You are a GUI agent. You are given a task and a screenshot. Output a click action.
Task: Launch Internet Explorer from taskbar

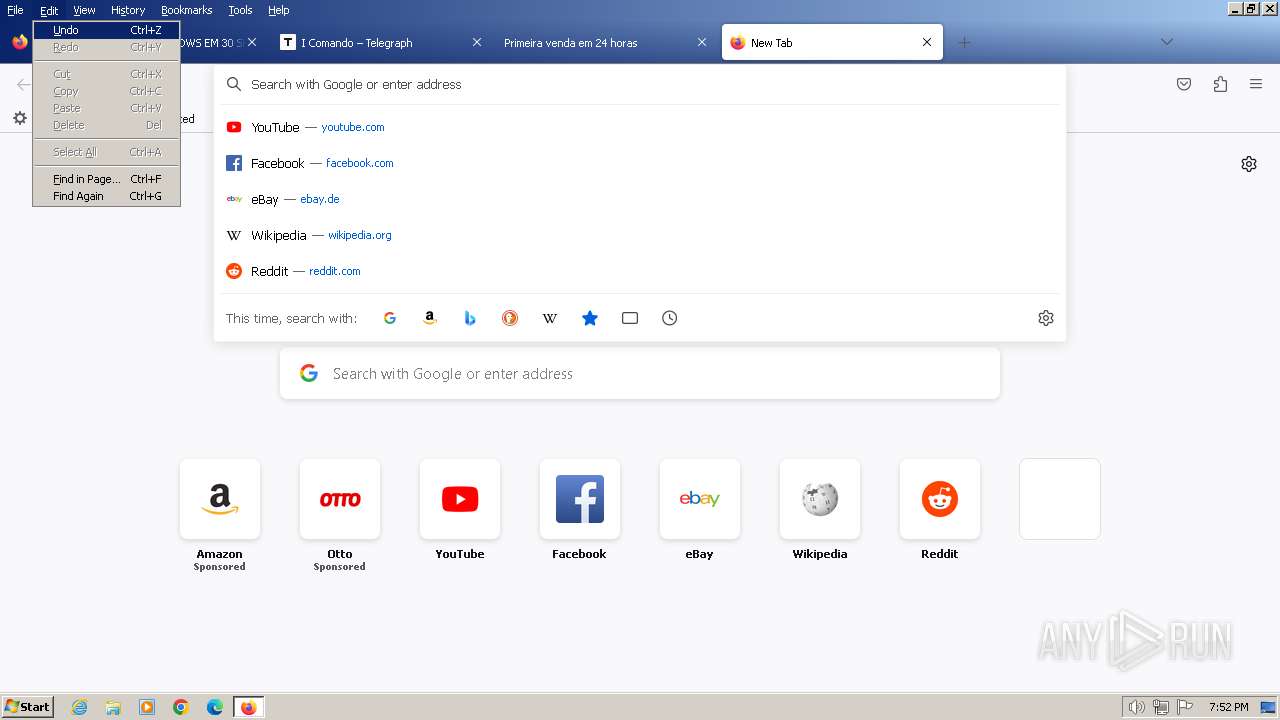79,707
